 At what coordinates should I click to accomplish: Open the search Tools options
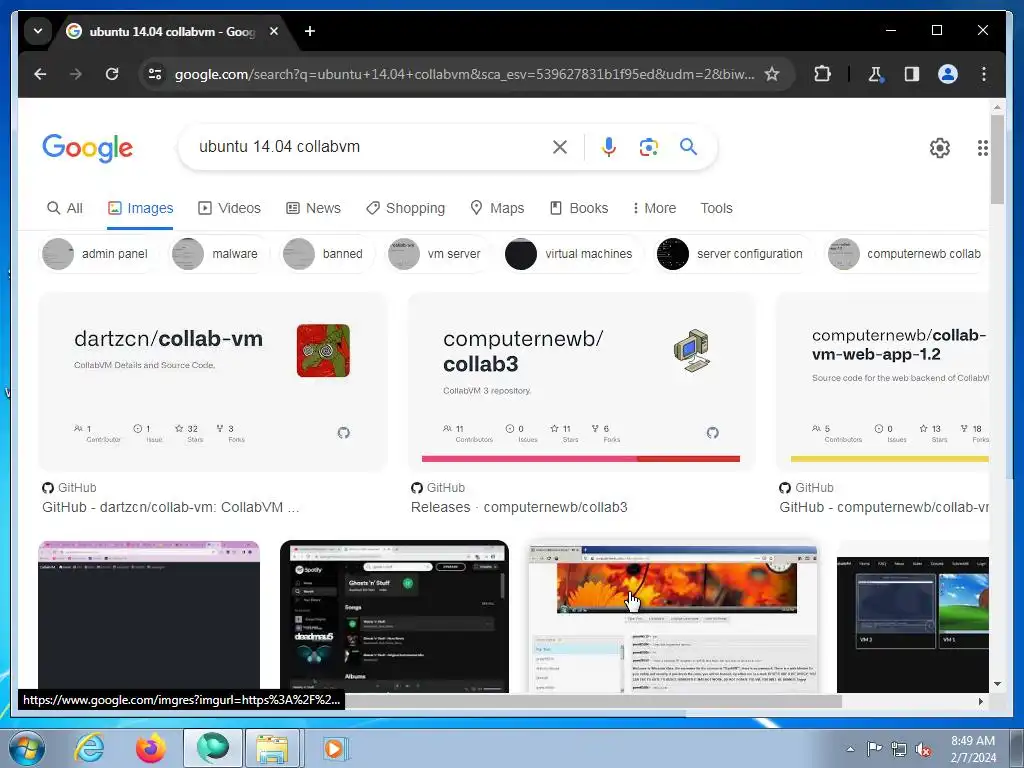coord(716,208)
